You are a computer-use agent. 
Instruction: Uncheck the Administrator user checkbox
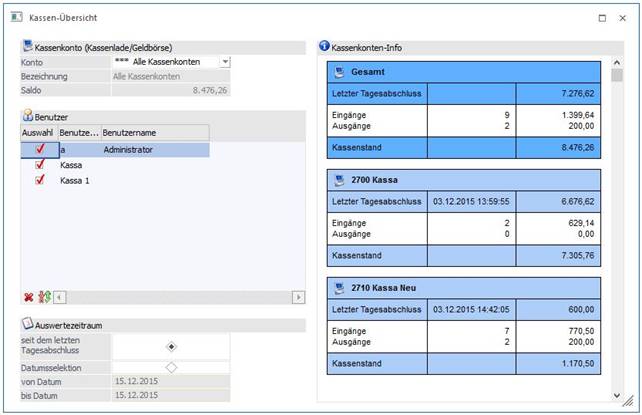[x=40, y=149]
